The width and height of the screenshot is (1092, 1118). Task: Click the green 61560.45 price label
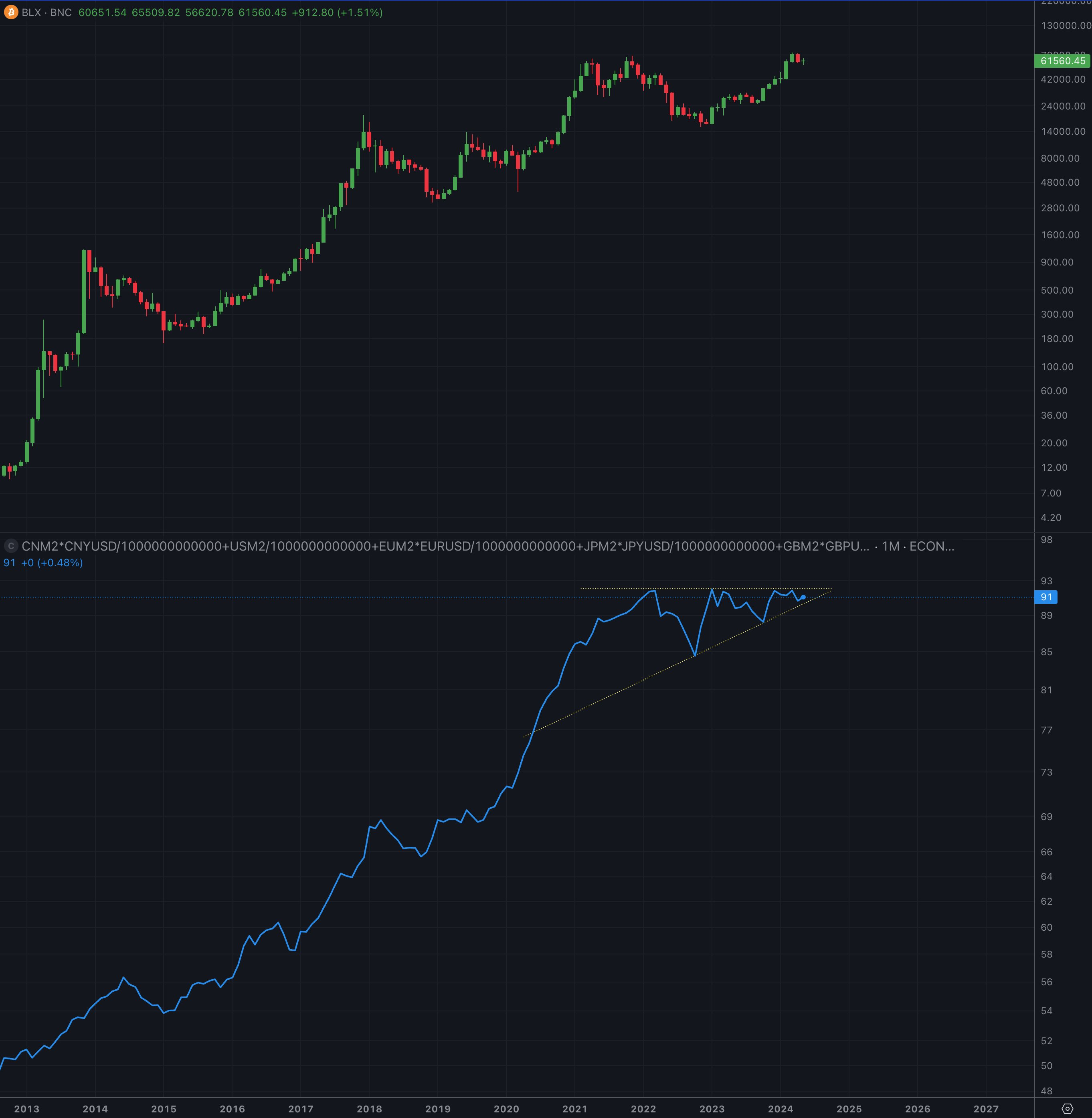click(1062, 61)
